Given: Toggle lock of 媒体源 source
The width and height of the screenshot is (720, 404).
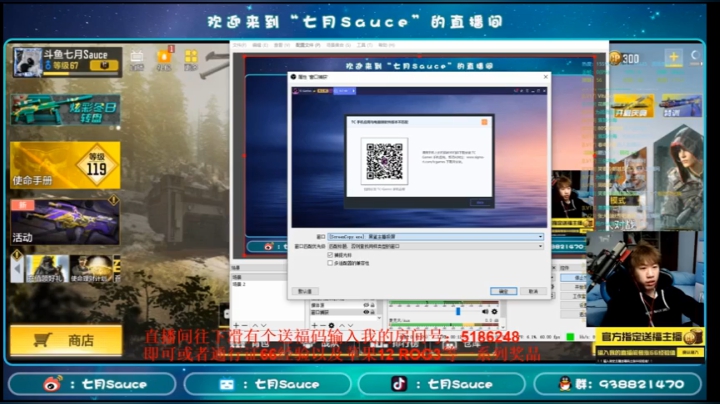Looking at the screenshot, I should 372,305.
